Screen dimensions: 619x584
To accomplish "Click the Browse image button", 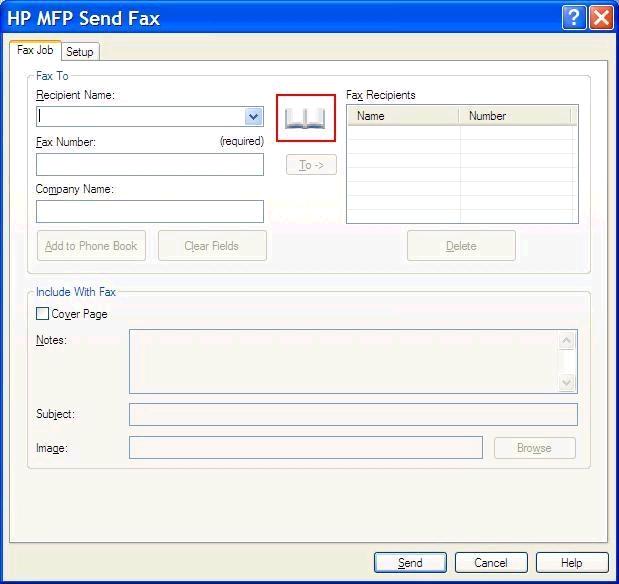I will (535, 448).
